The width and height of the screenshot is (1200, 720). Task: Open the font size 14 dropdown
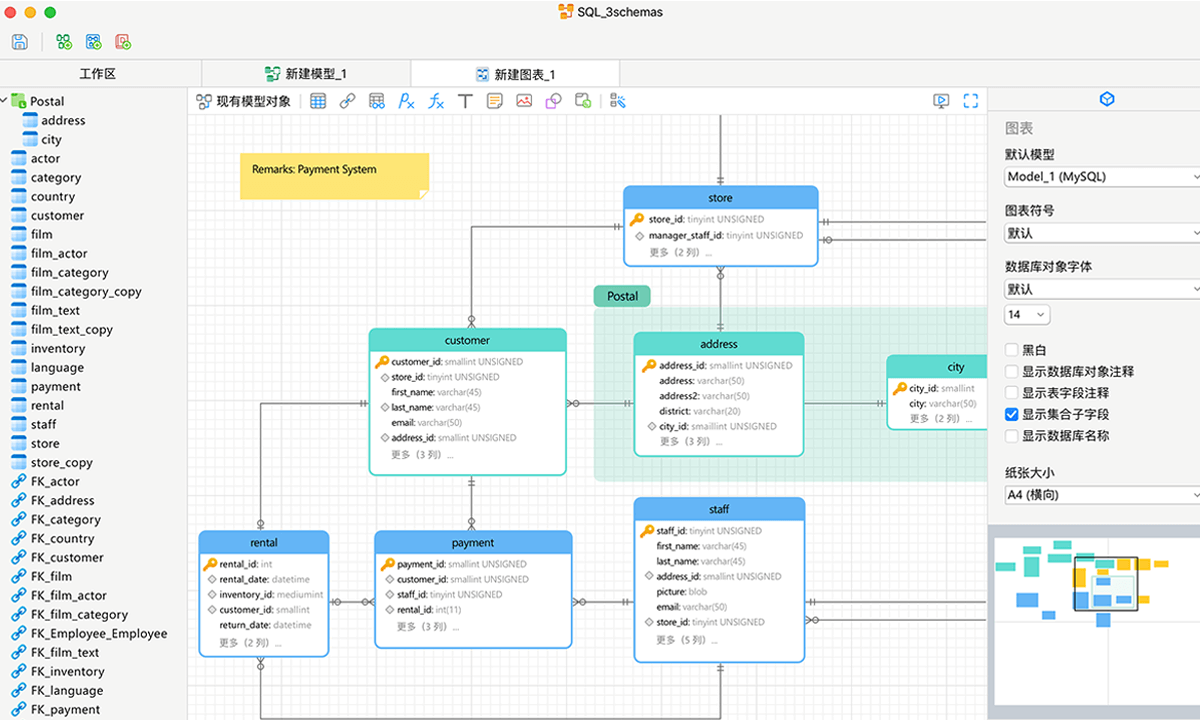pyautogui.click(x=1027, y=314)
